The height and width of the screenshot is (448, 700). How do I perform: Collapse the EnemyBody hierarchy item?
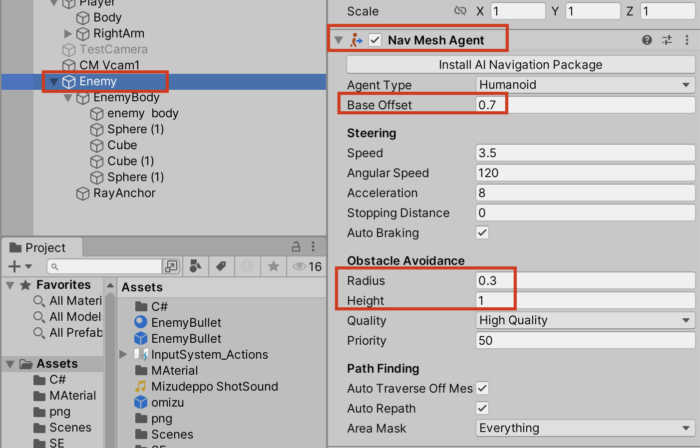68,98
